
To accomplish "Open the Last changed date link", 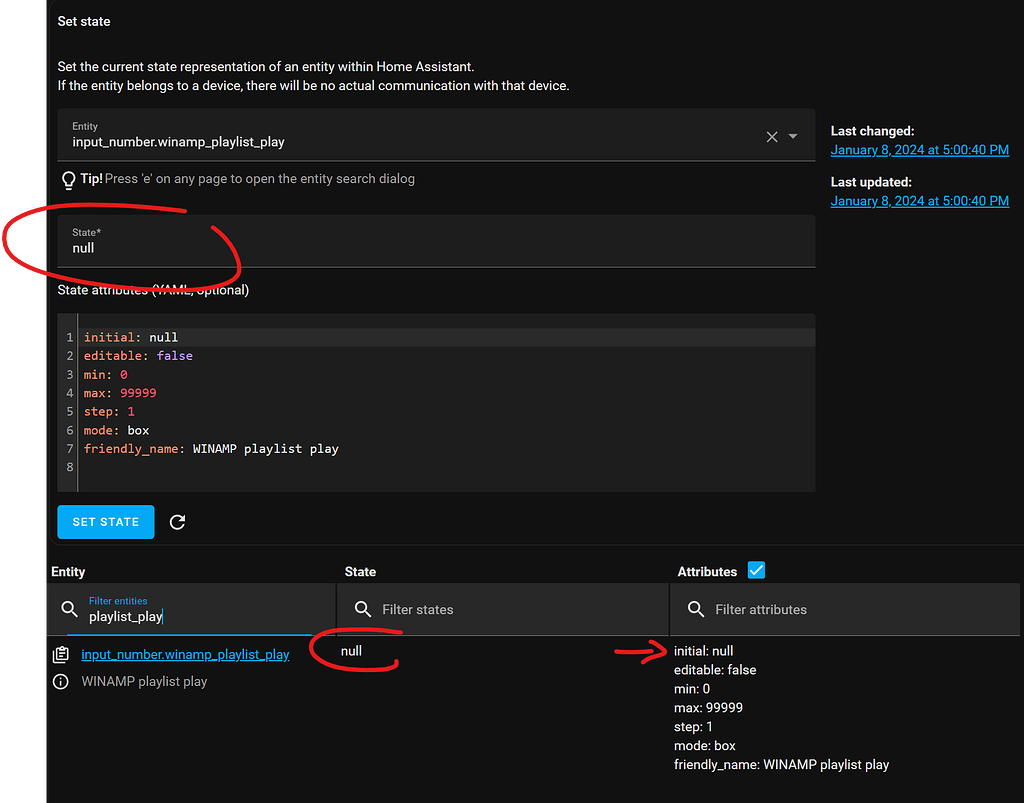I will click(920, 150).
